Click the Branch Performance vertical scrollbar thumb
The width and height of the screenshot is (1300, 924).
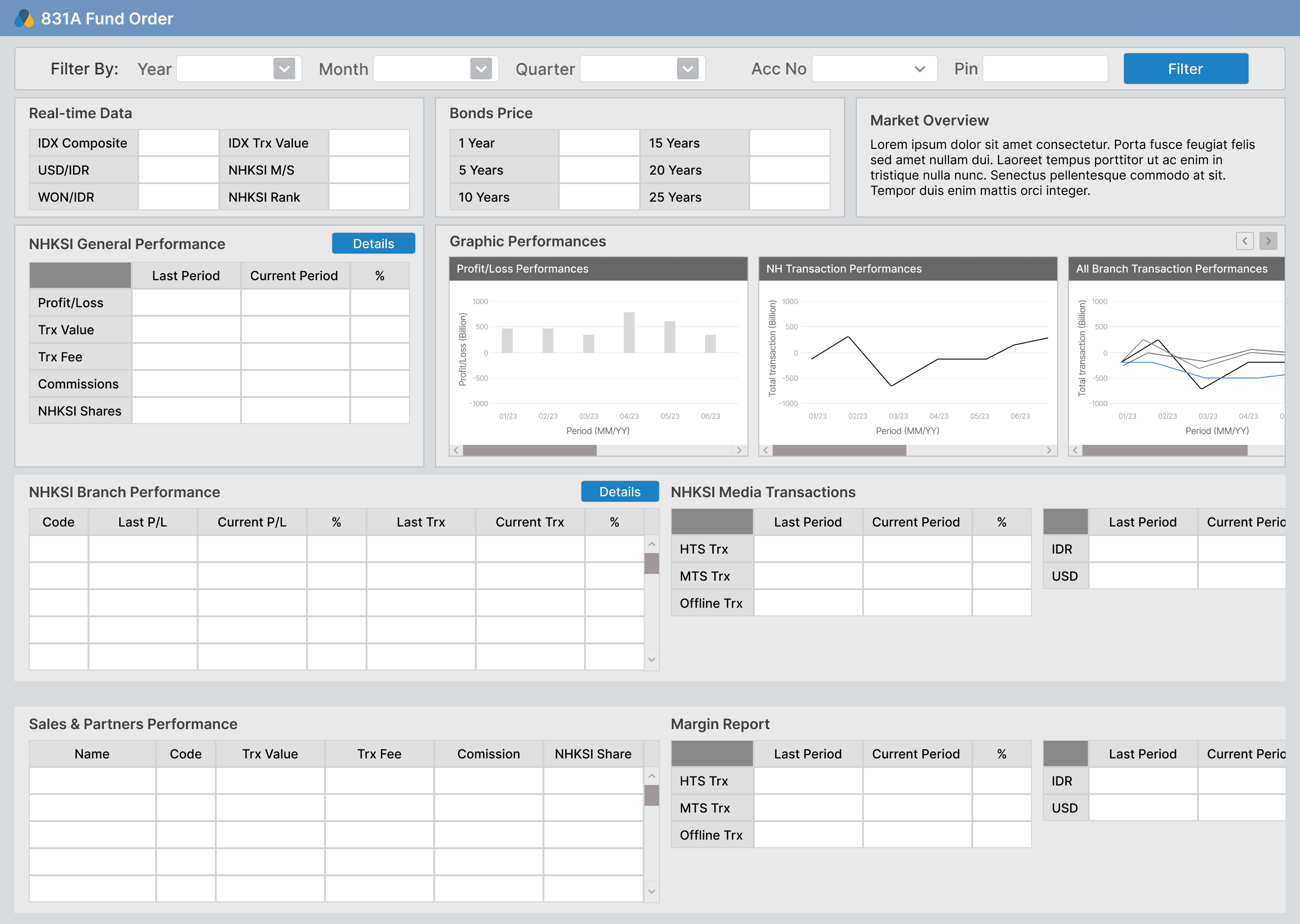[x=652, y=564]
